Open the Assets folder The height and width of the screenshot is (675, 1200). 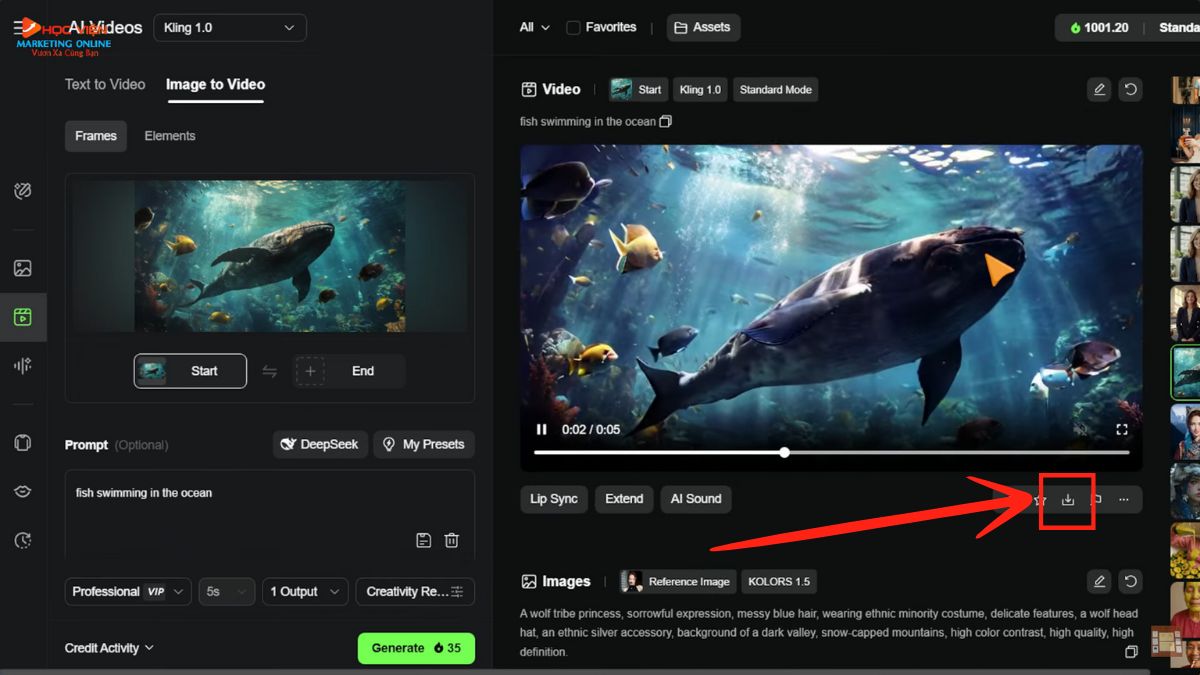click(x=703, y=27)
